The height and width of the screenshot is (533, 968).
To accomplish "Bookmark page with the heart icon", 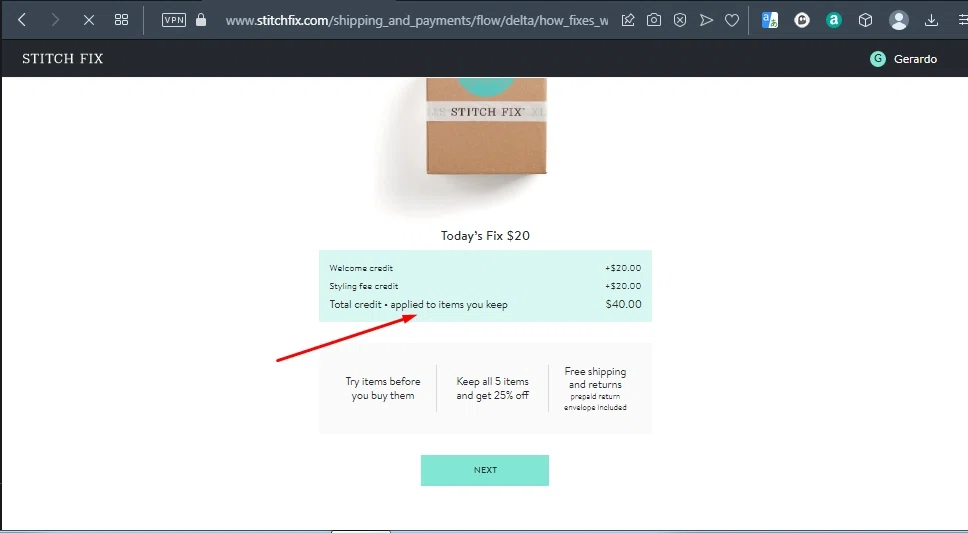I will pyautogui.click(x=732, y=20).
